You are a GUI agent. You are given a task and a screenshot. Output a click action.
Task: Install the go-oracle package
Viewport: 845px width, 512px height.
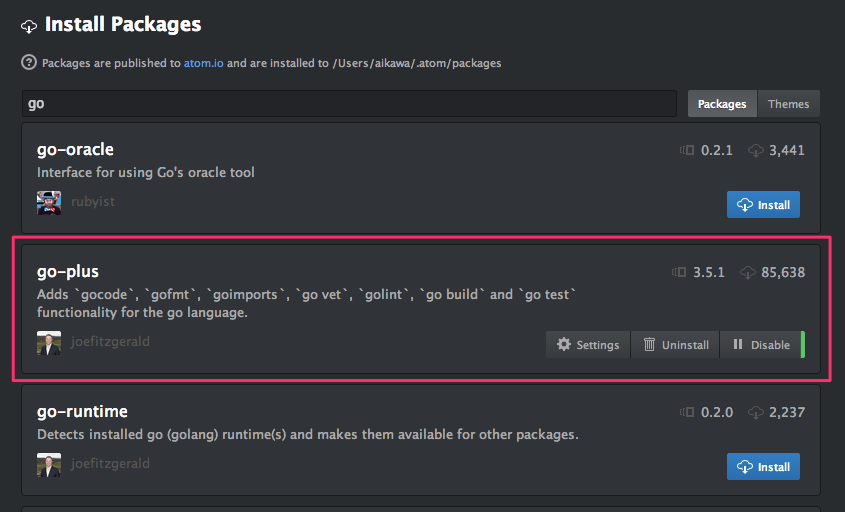point(763,205)
